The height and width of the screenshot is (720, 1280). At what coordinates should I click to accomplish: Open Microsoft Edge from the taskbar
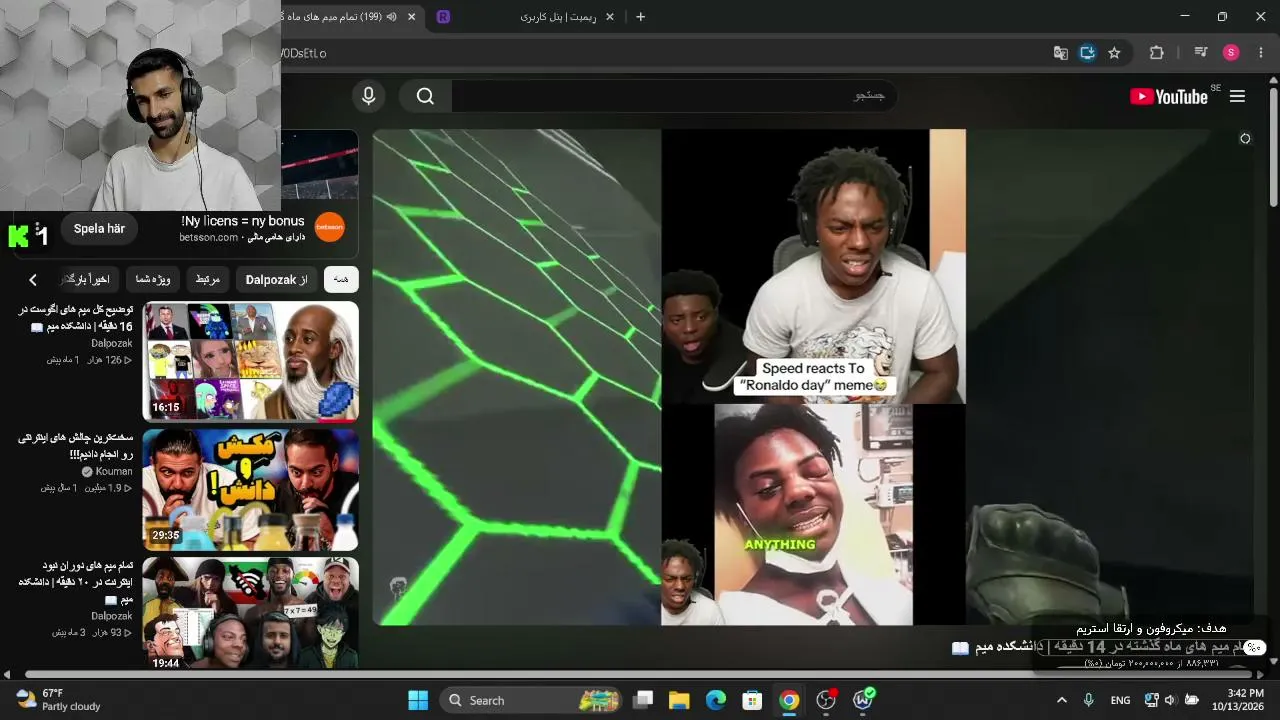click(716, 700)
